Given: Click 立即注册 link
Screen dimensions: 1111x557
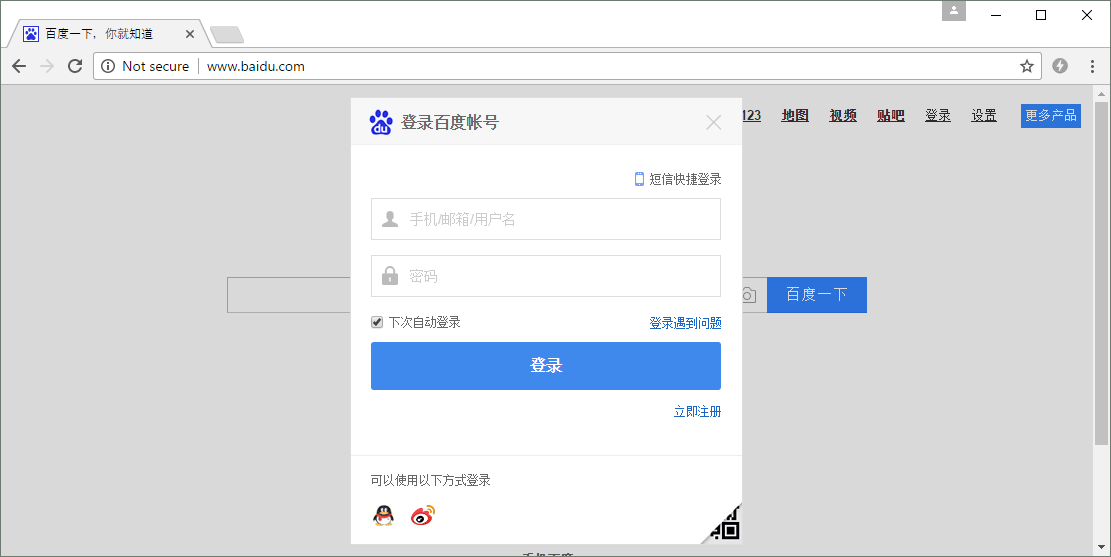Looking at the screenshot, I should tap(697, 412).
